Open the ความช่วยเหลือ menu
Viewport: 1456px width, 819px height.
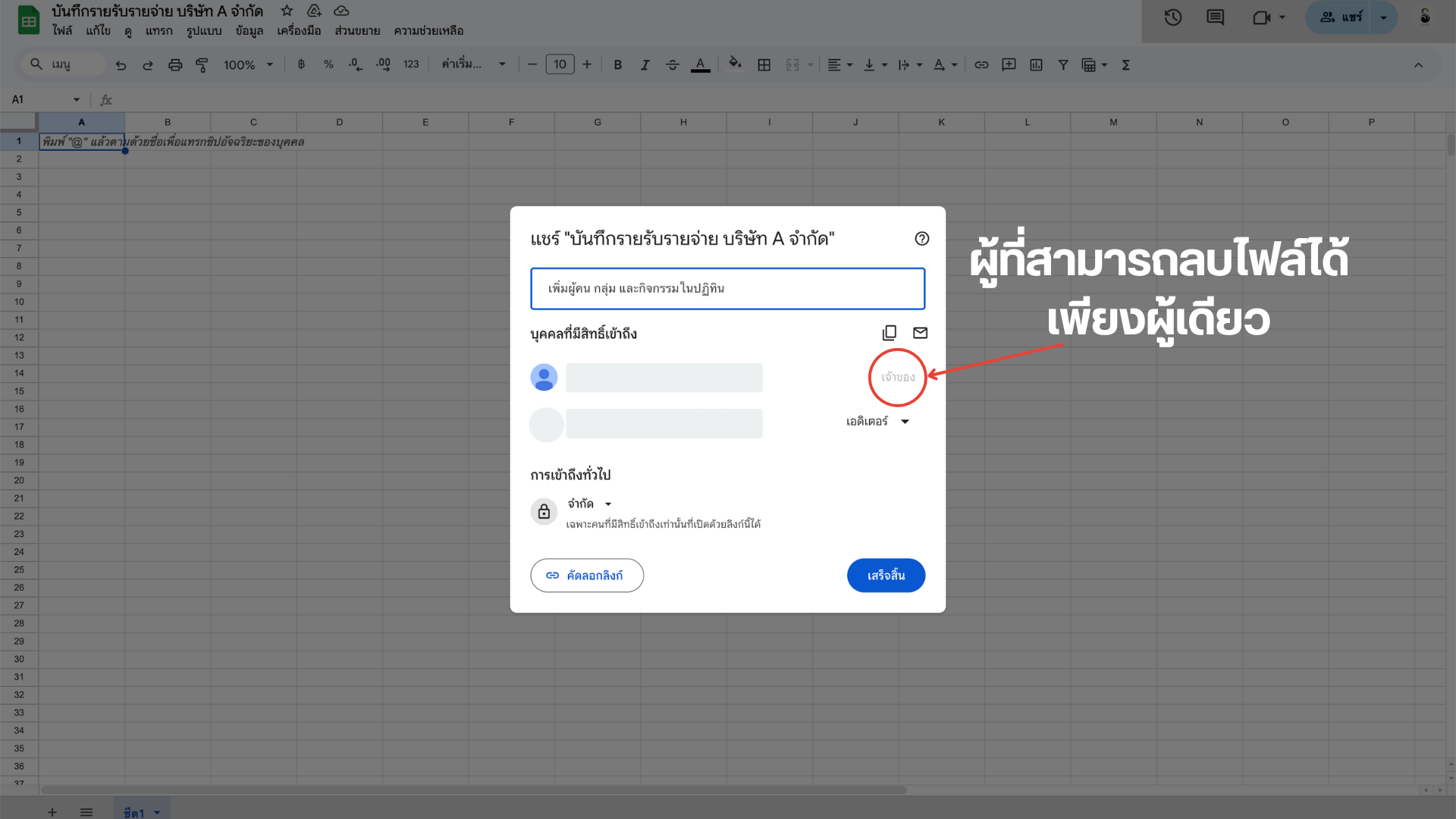(428, 31)
